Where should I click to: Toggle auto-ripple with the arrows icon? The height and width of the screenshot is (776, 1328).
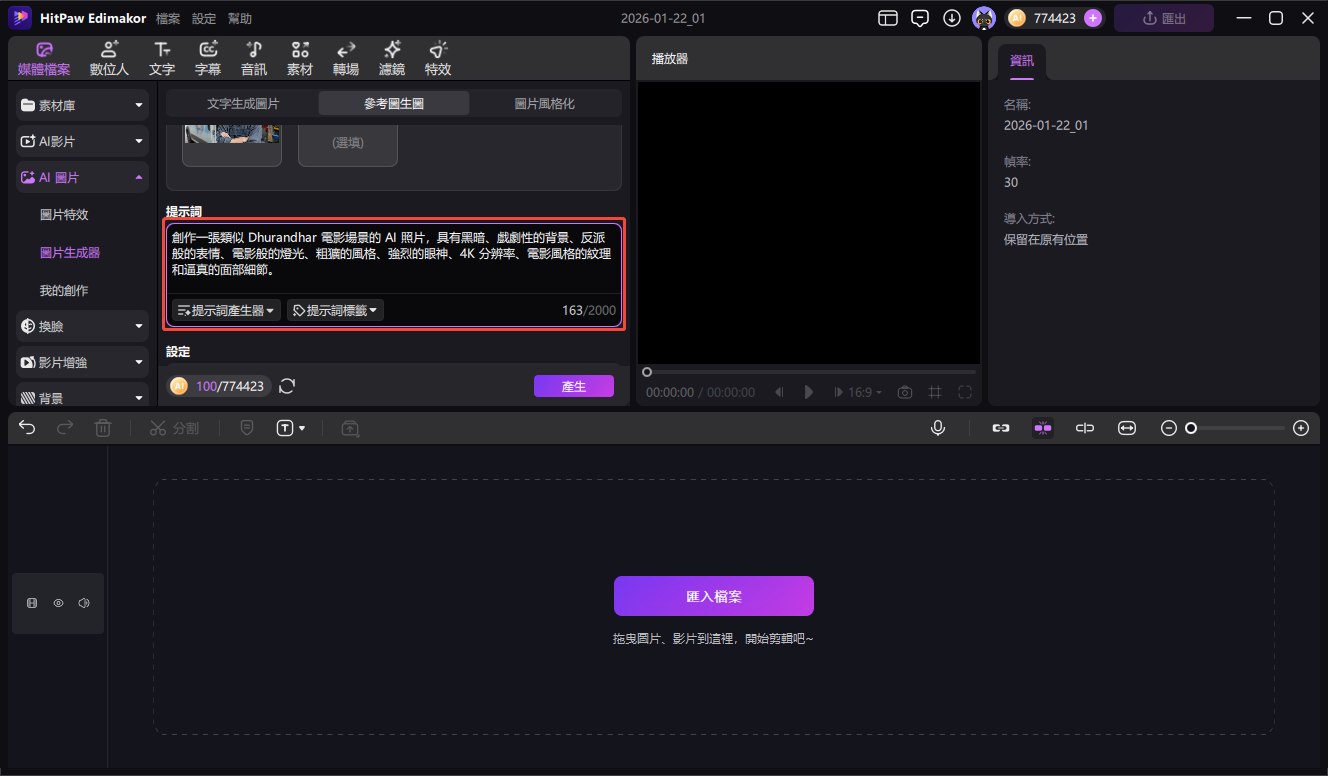pyautogui.click(x=1127, y=428)
